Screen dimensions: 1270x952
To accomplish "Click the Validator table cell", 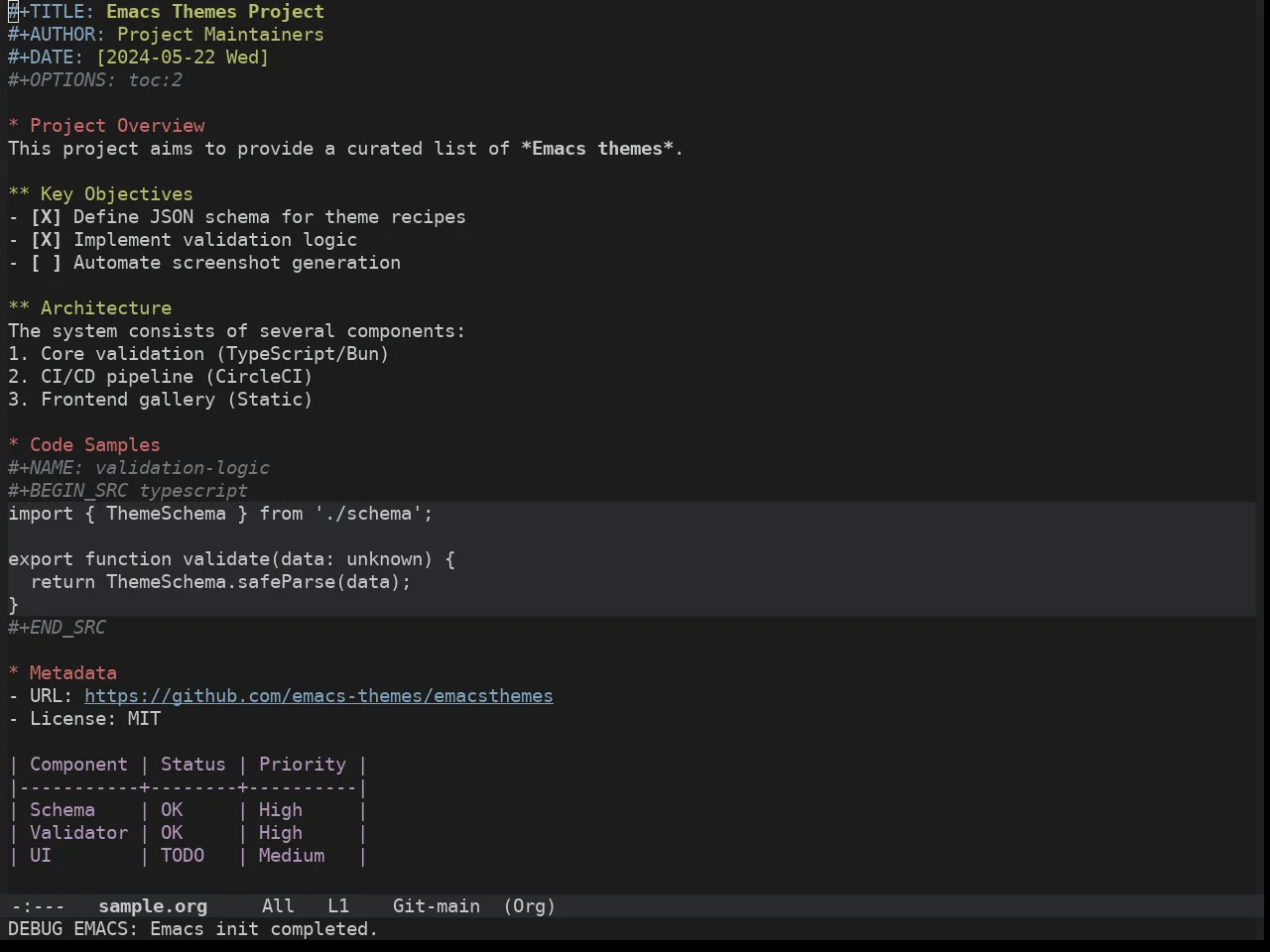I will click(78, 833).
